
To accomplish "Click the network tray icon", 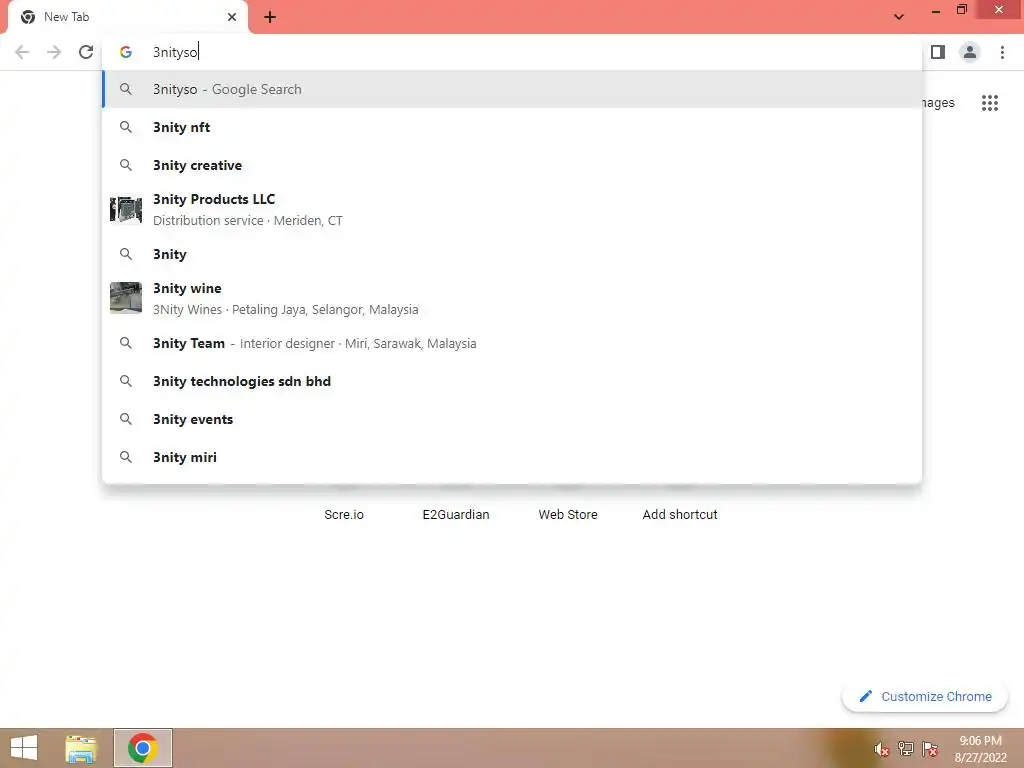I will point(906,749).
